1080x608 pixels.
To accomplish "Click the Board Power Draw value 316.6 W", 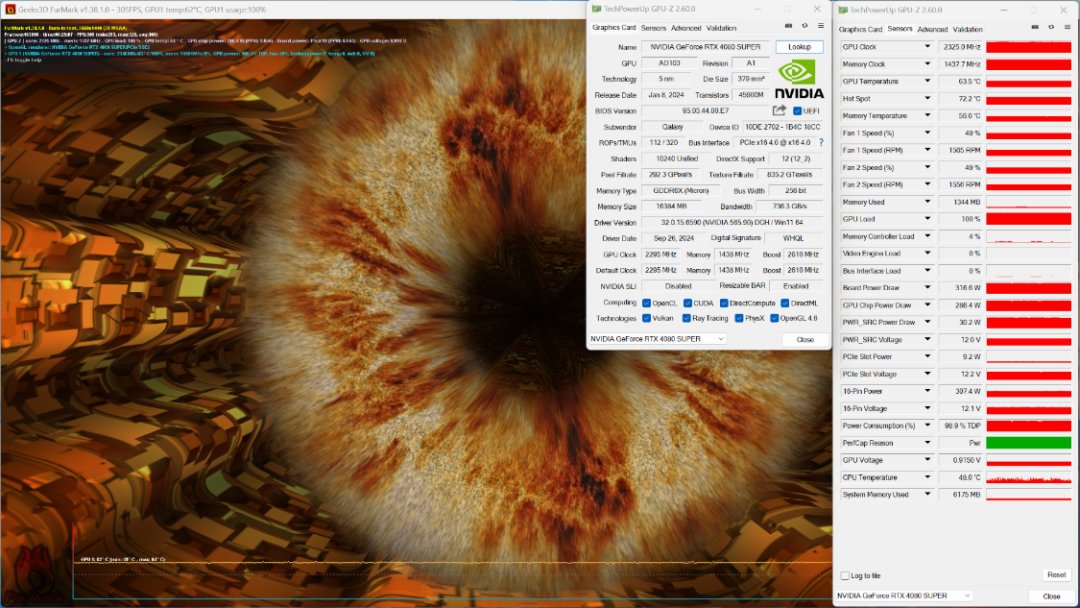I will pyautogui.click(x=961, y=288).
